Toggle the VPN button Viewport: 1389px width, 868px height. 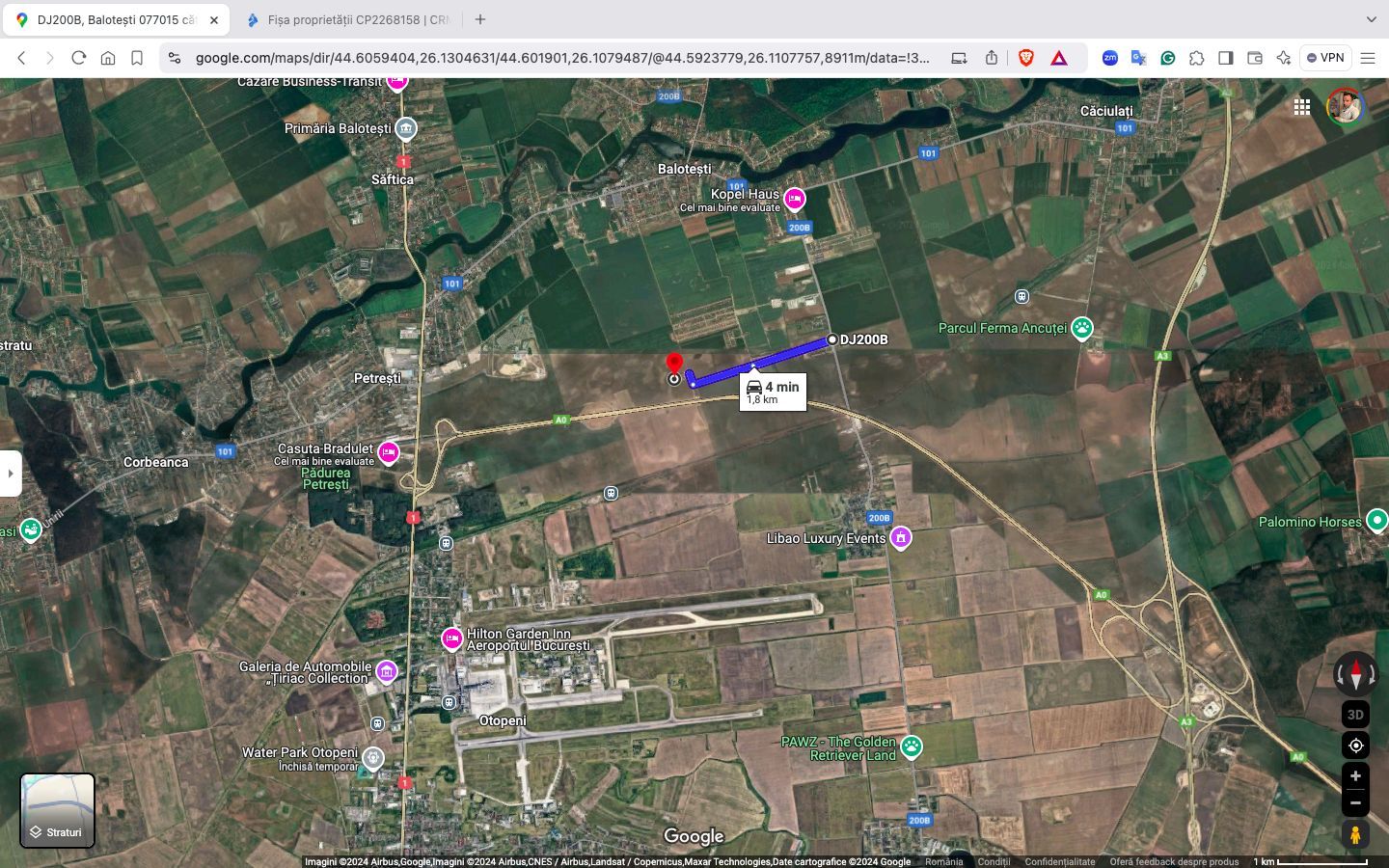pos(1325,58)
